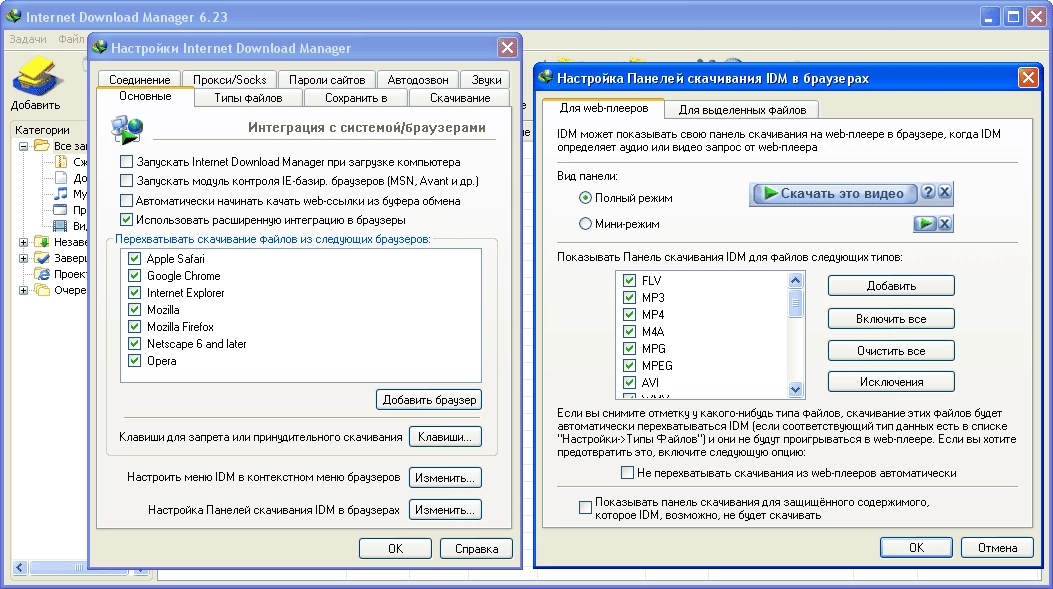Click the Проекты globe folder icon

point(42,274)
